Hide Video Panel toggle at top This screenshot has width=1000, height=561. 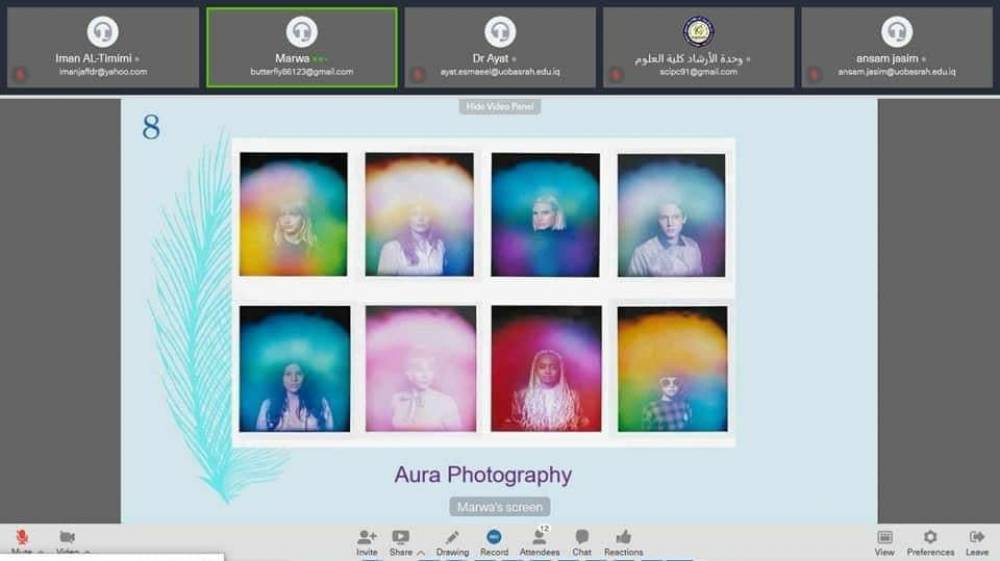pyautogui.click(x=500, y=106)
